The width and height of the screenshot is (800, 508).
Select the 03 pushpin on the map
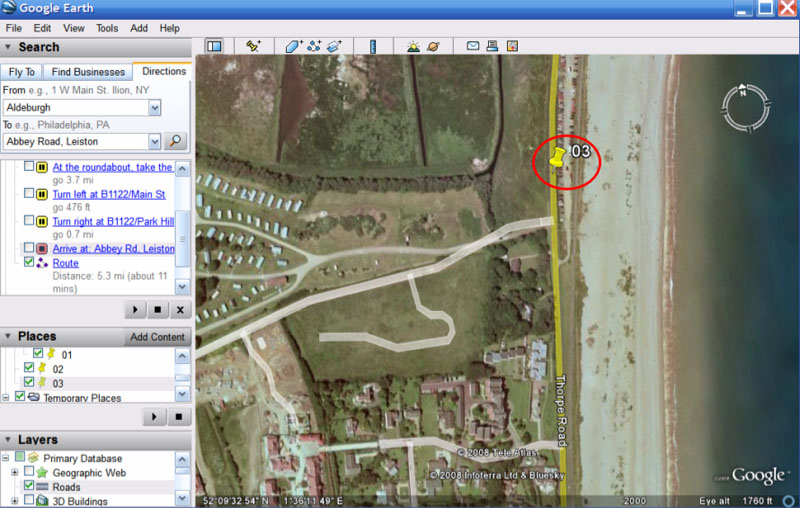557,158
